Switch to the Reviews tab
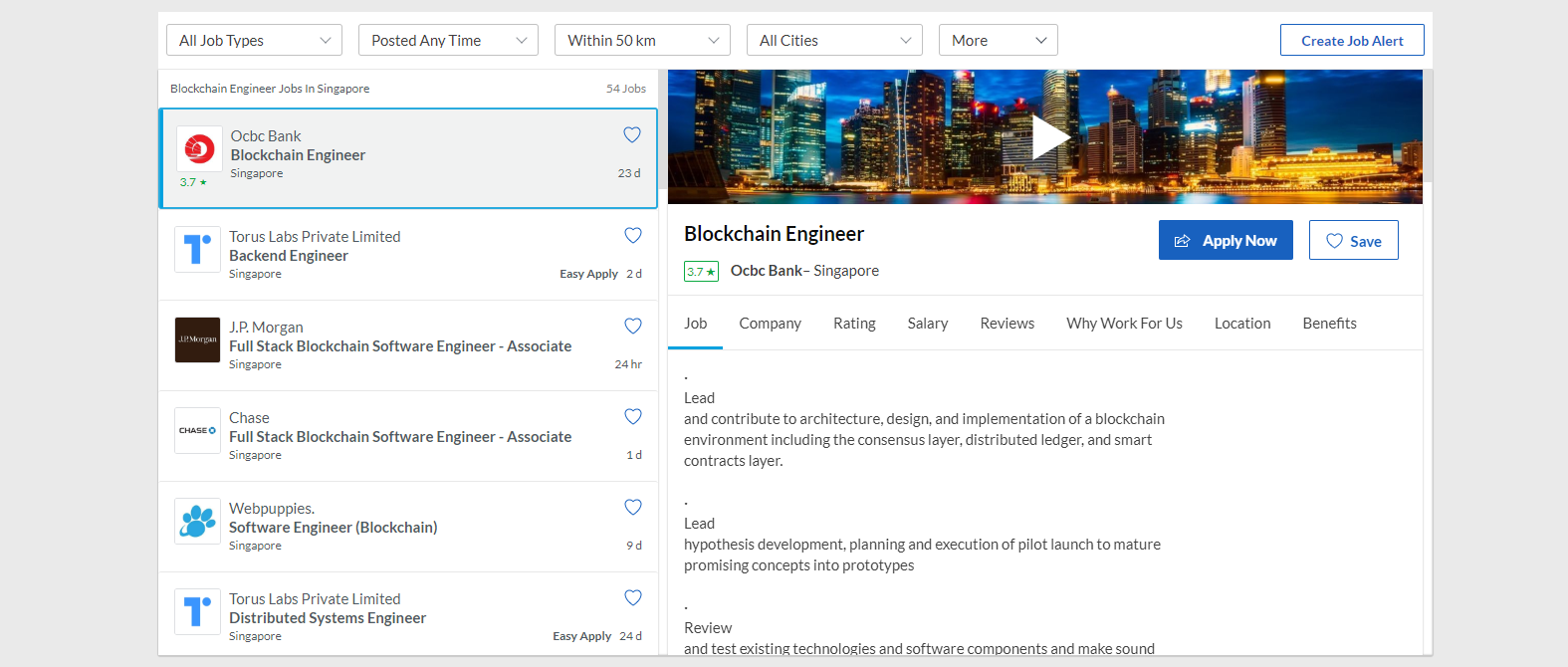This screenshot has height=667, width=1568. [1007, 323]
